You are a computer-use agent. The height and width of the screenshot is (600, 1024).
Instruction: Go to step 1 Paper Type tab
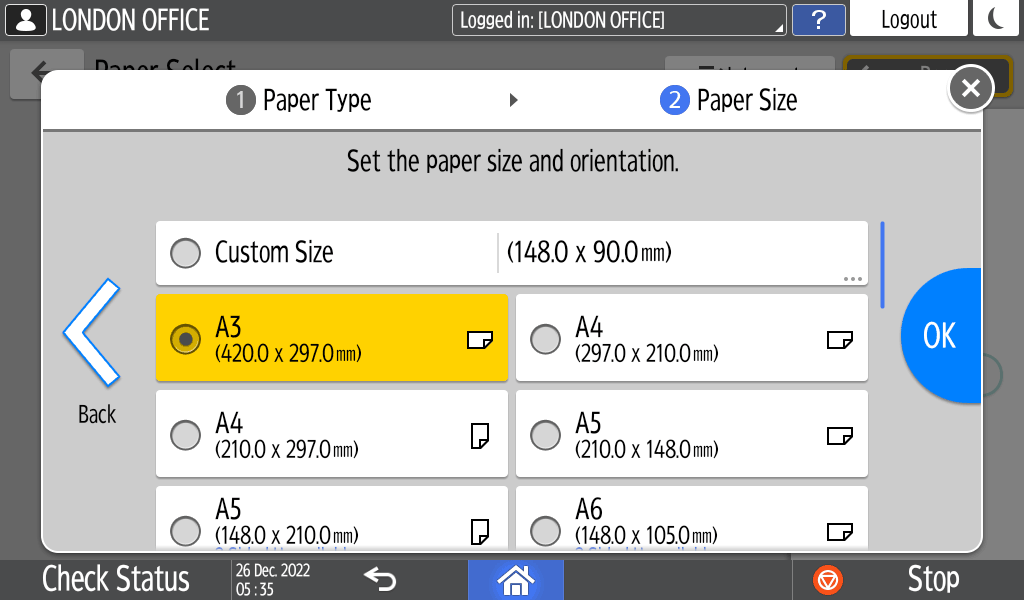pos(299,100)
